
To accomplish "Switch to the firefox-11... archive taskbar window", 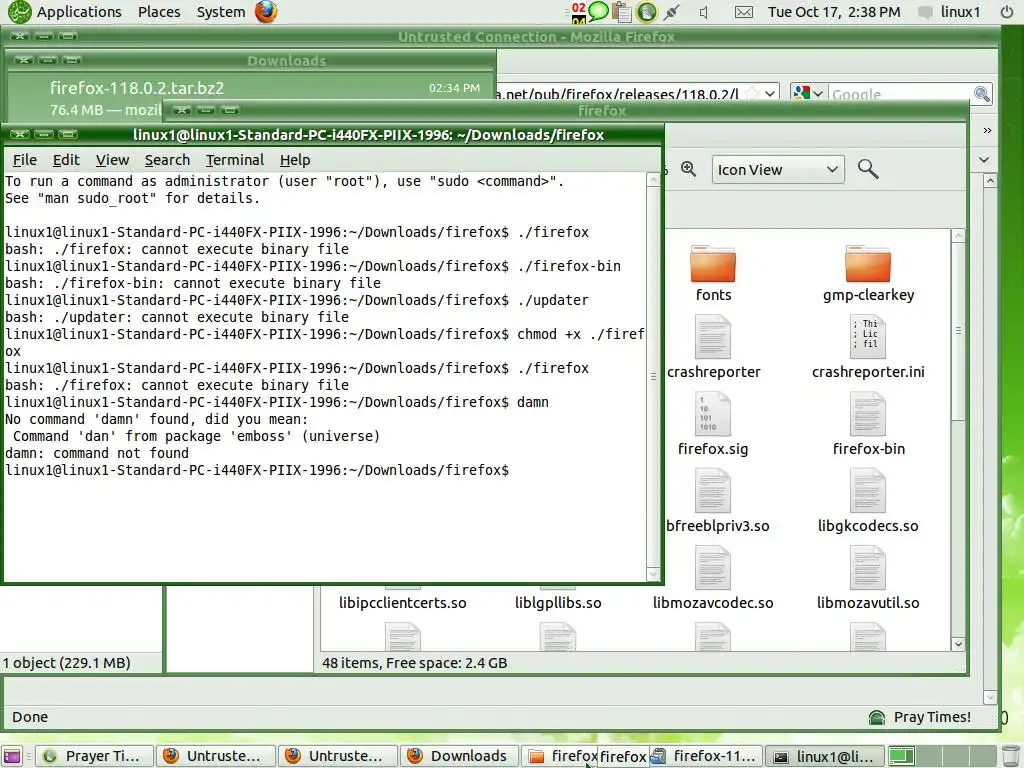I will pyautogui.click(x=704, y=756).
